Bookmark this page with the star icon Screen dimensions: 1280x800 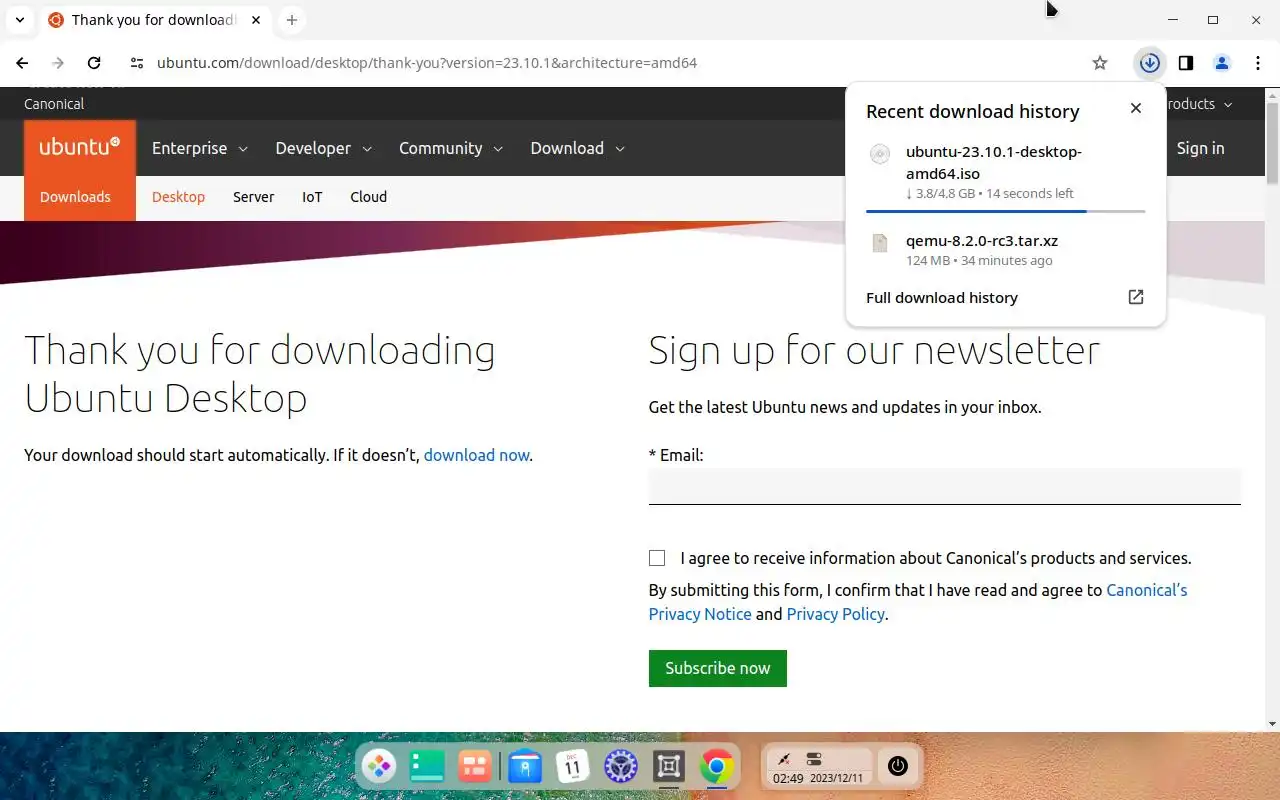coord(1100,63)
